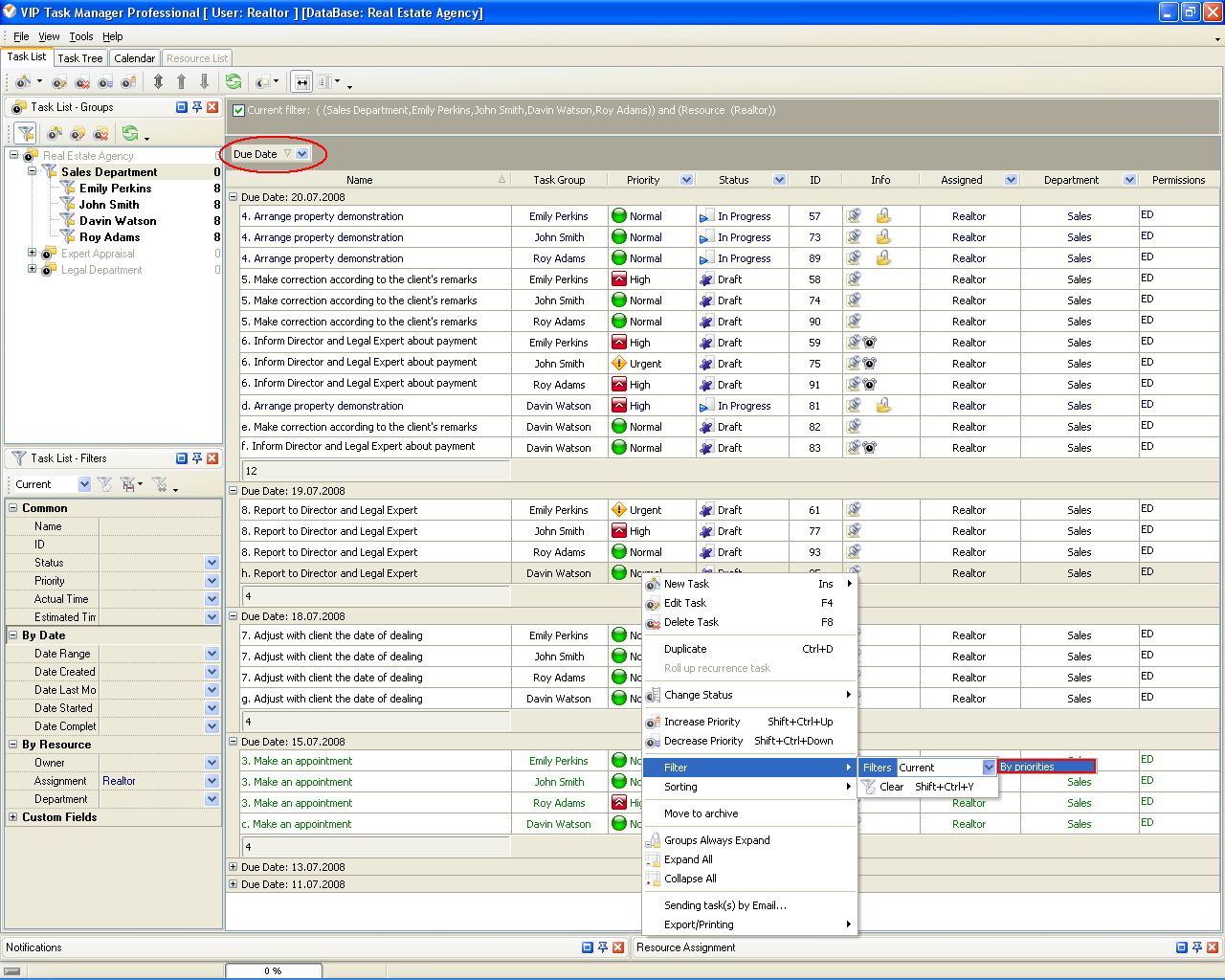Pin the Resource Assignment panel

click(1197, 947)
